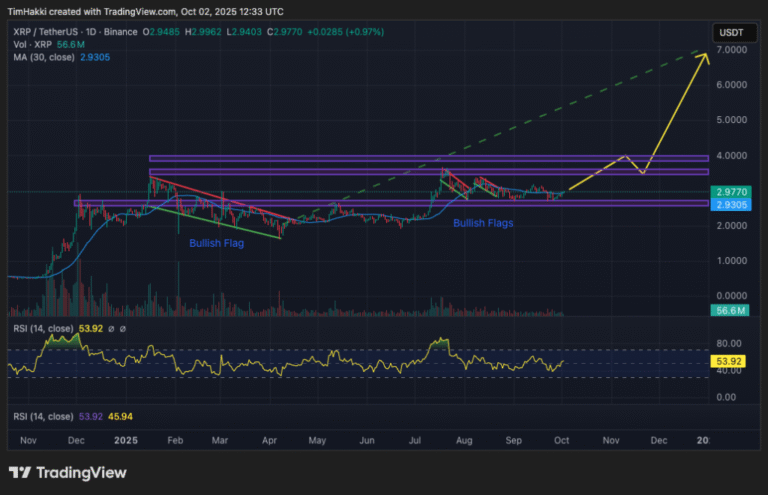Select the top purple resistance zone rectangle
Viewport: 768px width, 495px height.
coord(428,158)
